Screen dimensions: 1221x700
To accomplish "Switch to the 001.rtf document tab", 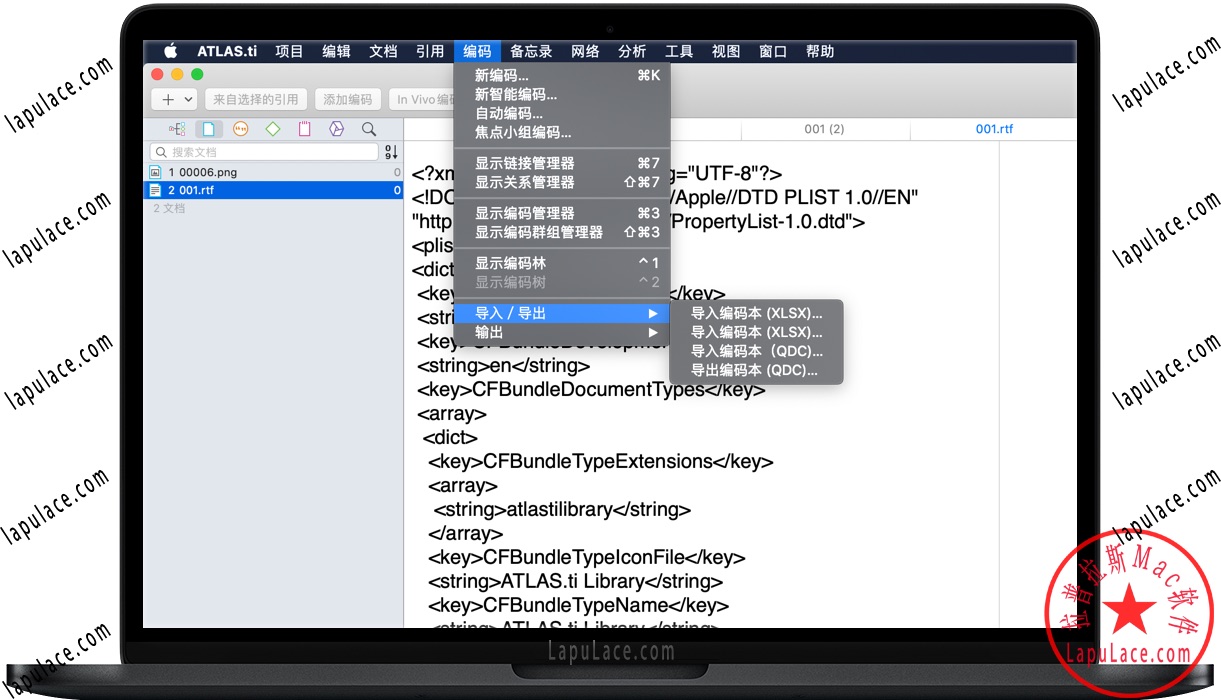I will point(994,129).
